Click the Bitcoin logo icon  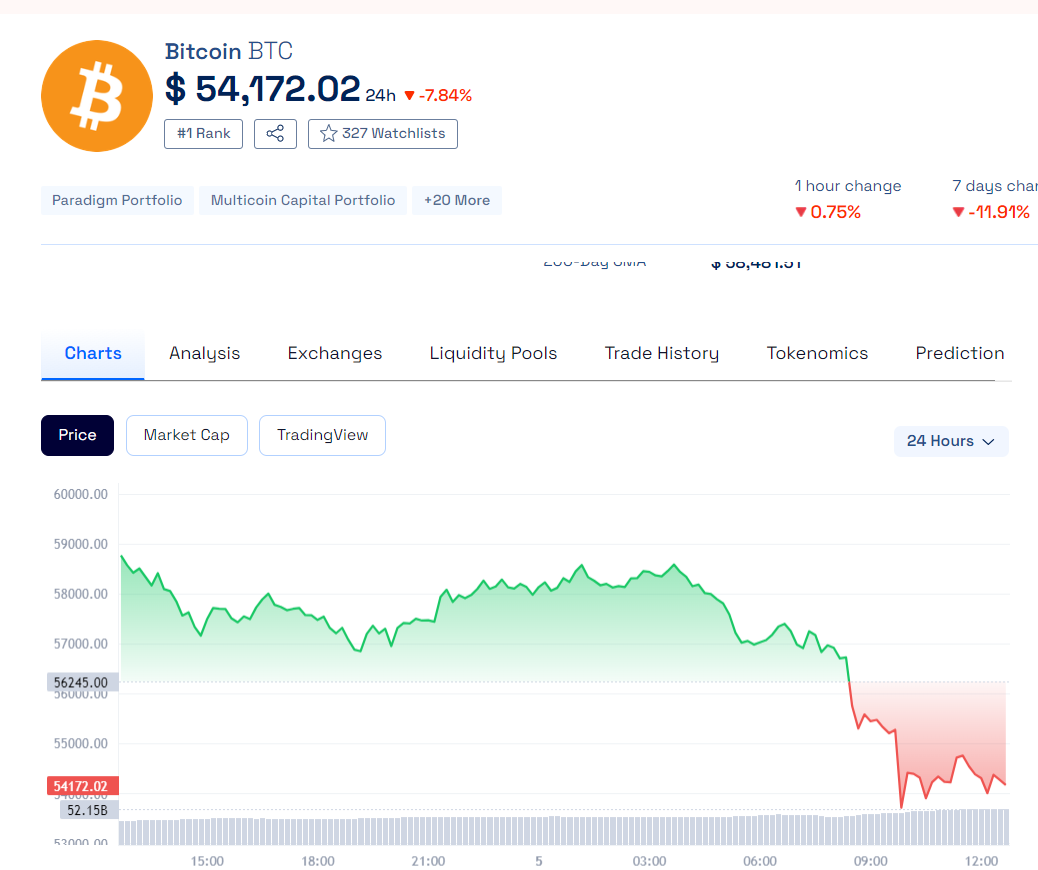pyautogui.click(x=96, y=95)
